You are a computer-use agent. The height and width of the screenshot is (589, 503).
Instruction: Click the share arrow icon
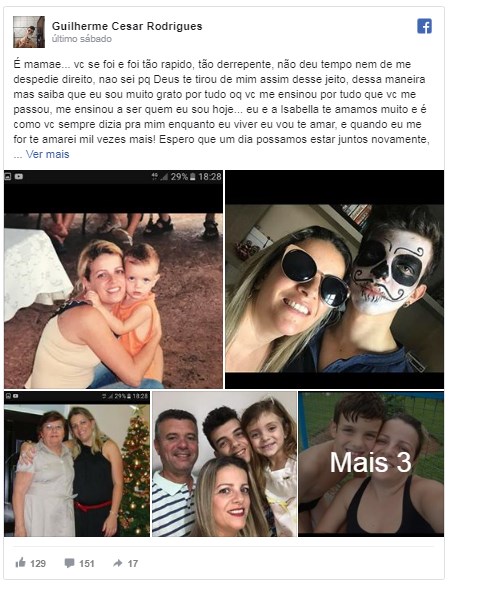pos(118,563)
